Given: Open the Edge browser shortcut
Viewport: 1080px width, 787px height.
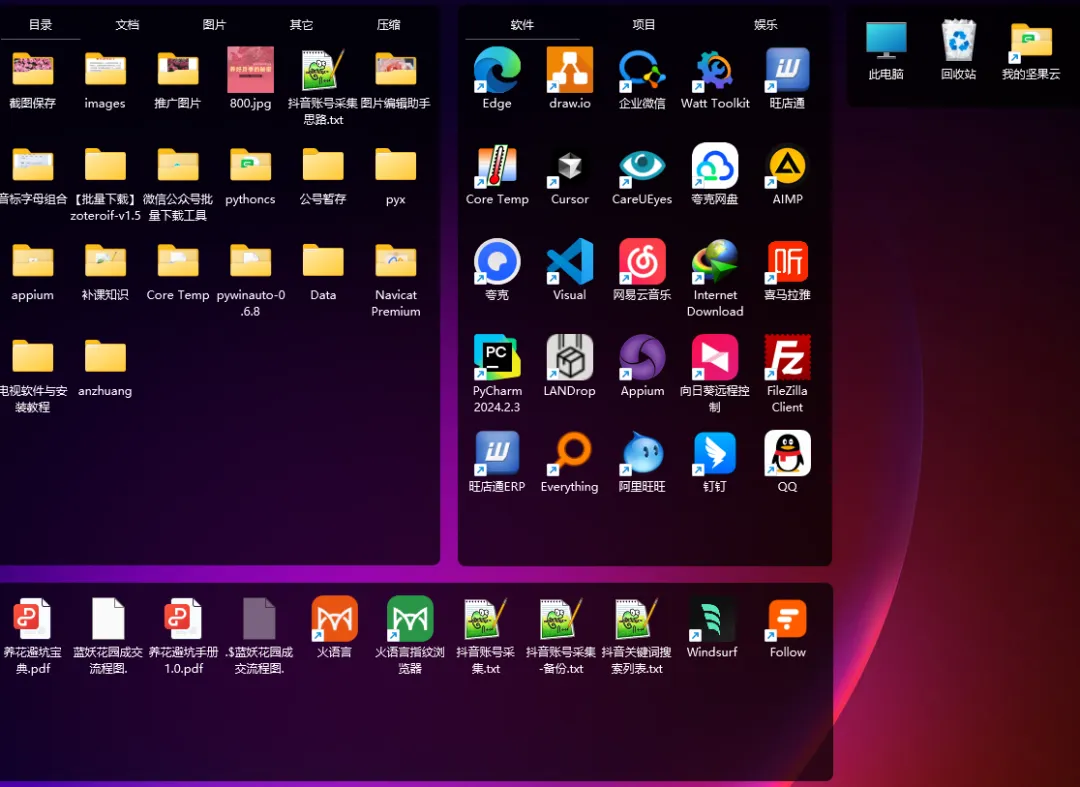Looking at the screenshot, I should pyautogui.click(x=497, y=70).
